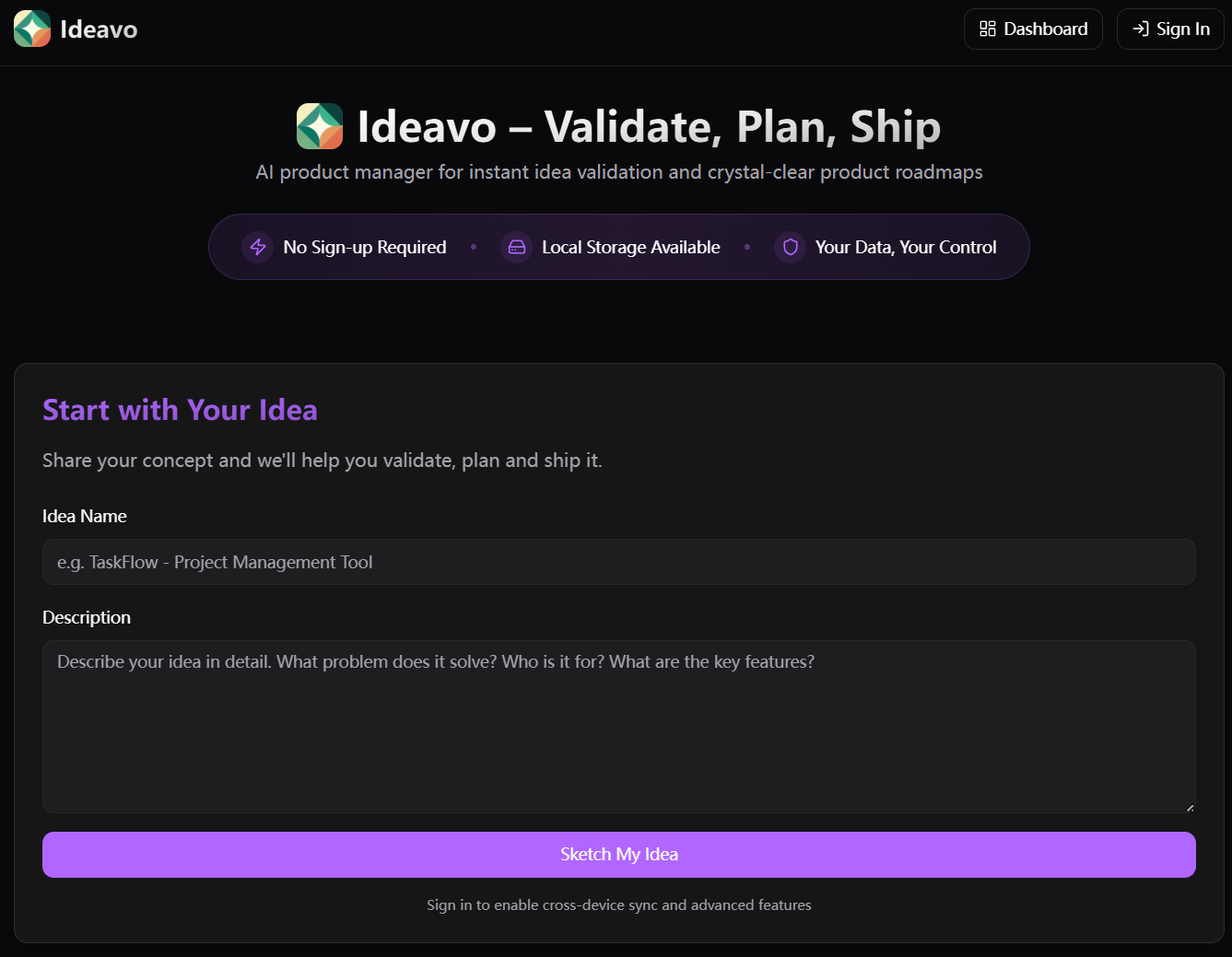Click the Description textarea resize handle

(x=1190, y=807)
